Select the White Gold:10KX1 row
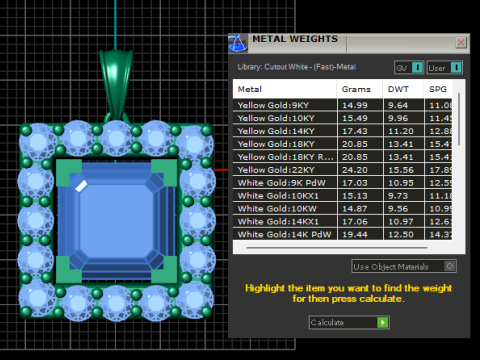Screen dimensions: 480x360 click(x=342, y=196)
